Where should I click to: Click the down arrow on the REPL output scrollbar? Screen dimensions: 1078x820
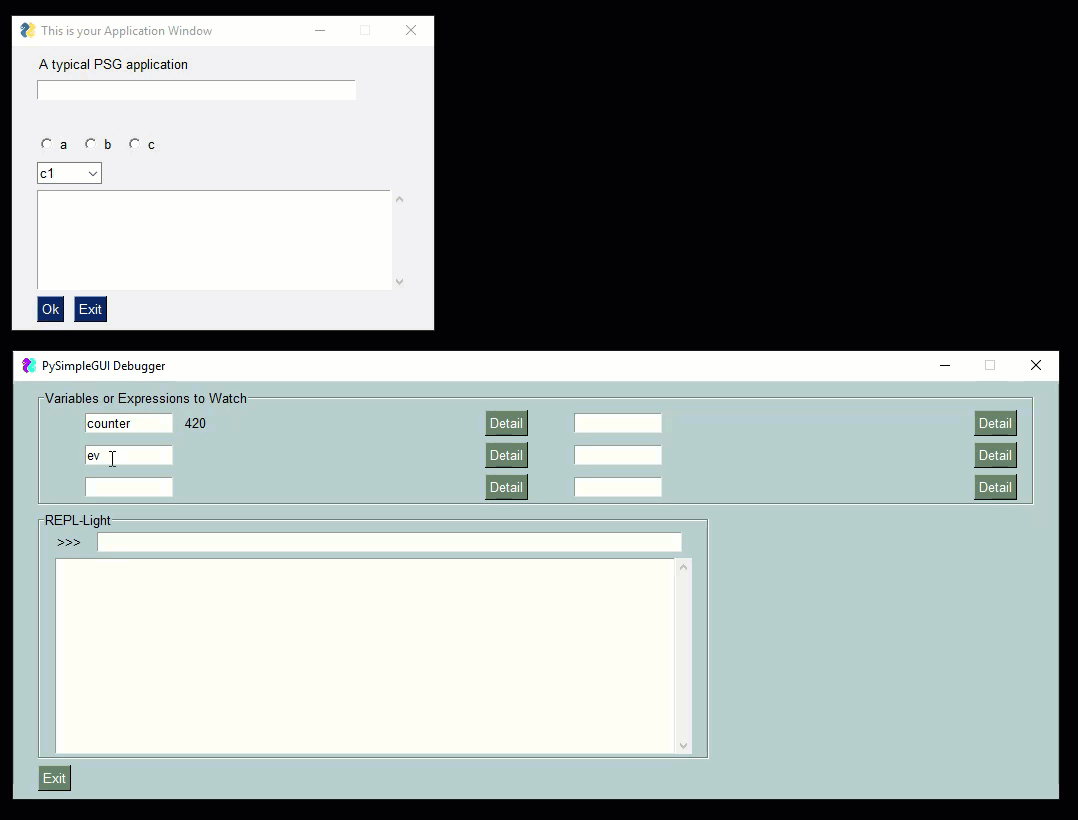pos(683,745)
